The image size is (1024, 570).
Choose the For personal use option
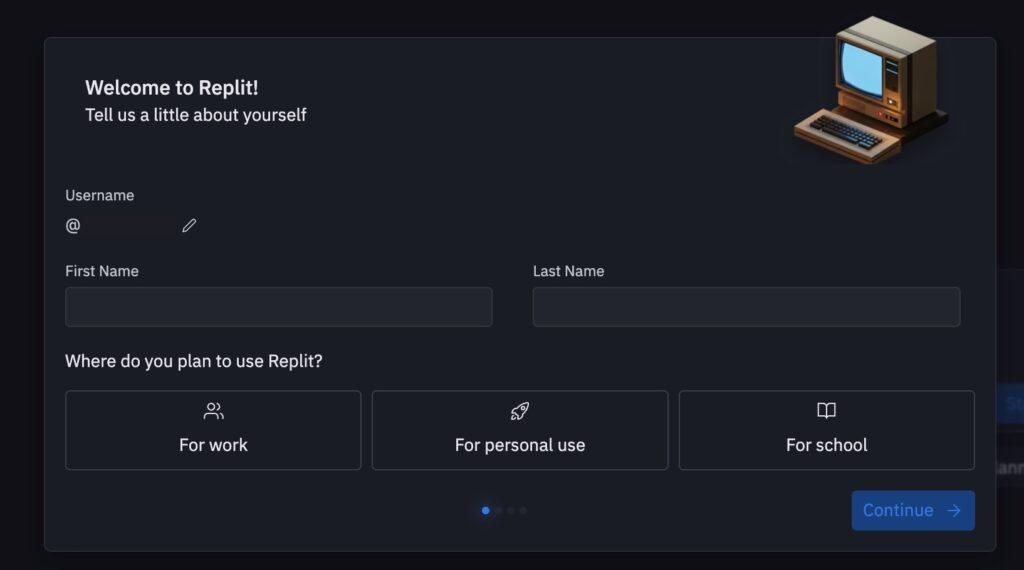520,430
